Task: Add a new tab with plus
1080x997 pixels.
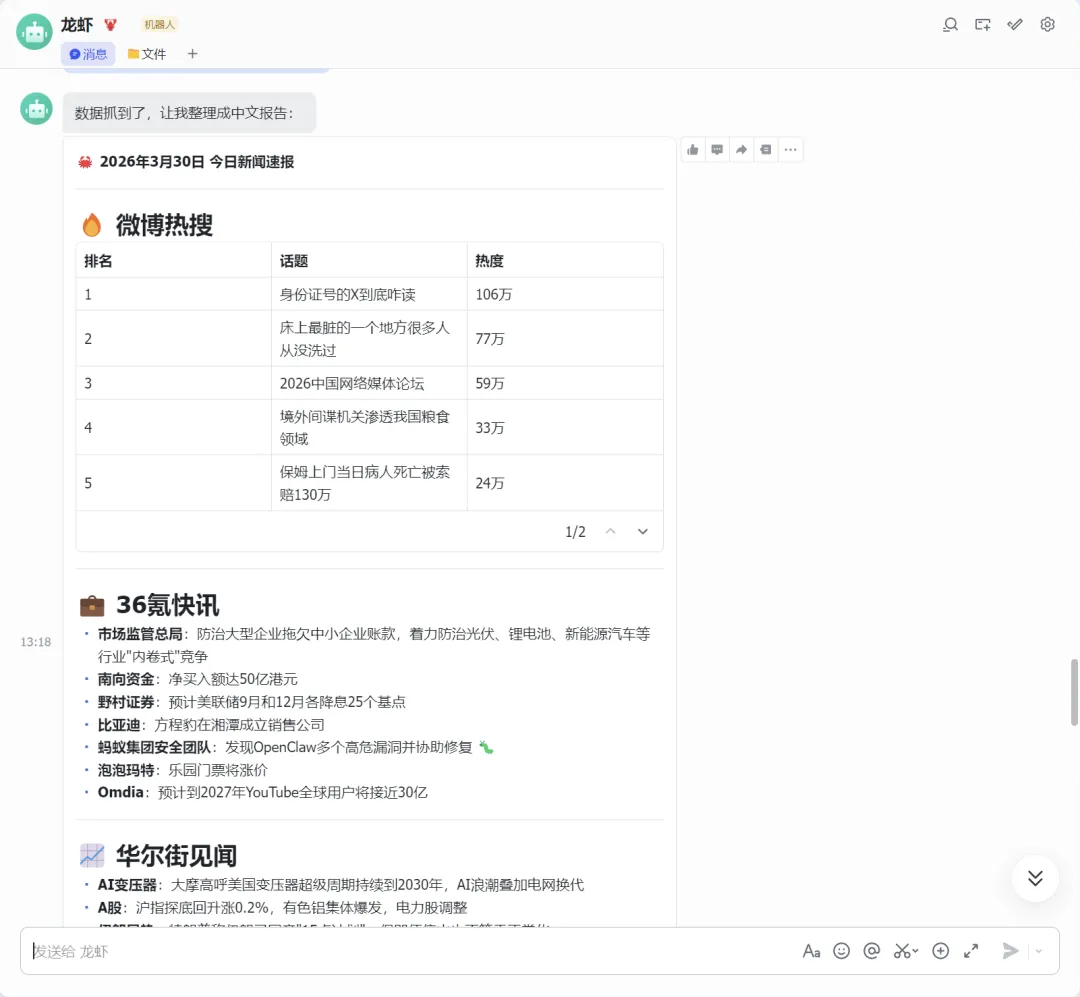Action: point(192,54)
